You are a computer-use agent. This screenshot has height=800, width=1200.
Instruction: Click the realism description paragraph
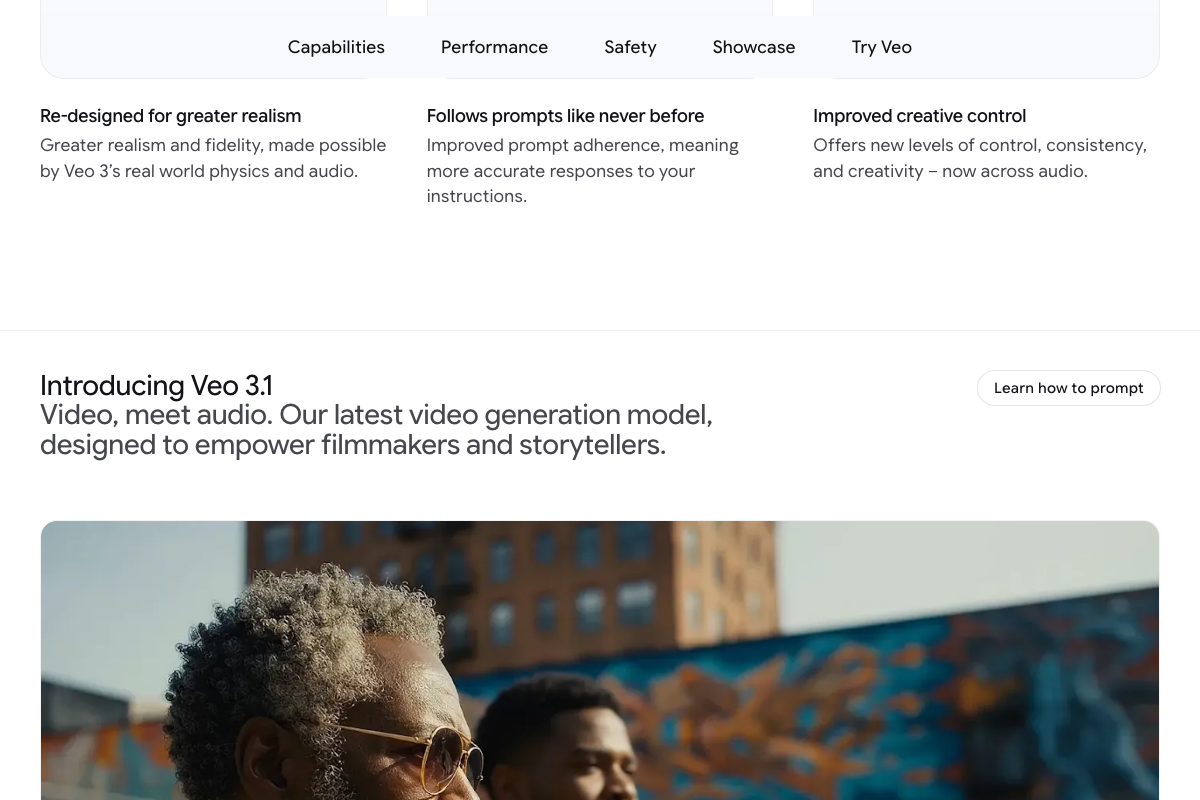pos(213,158)
